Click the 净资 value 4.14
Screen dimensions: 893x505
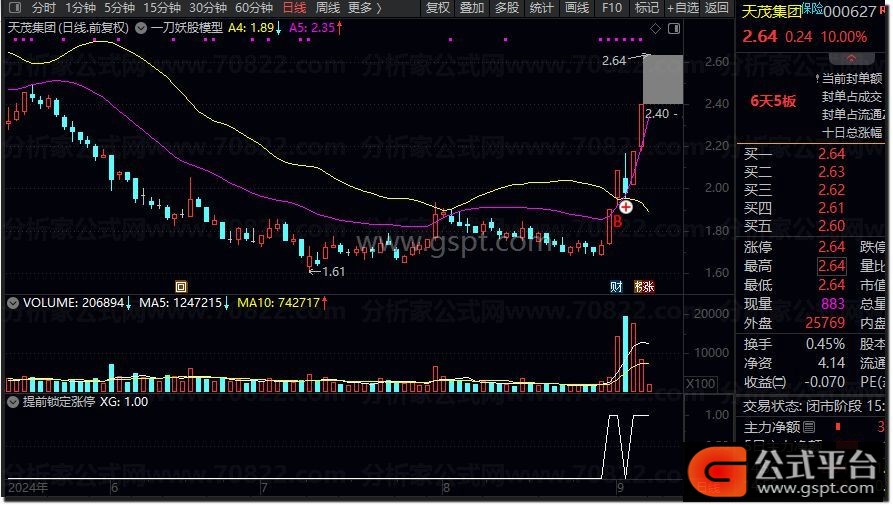(x=831, y=363)
